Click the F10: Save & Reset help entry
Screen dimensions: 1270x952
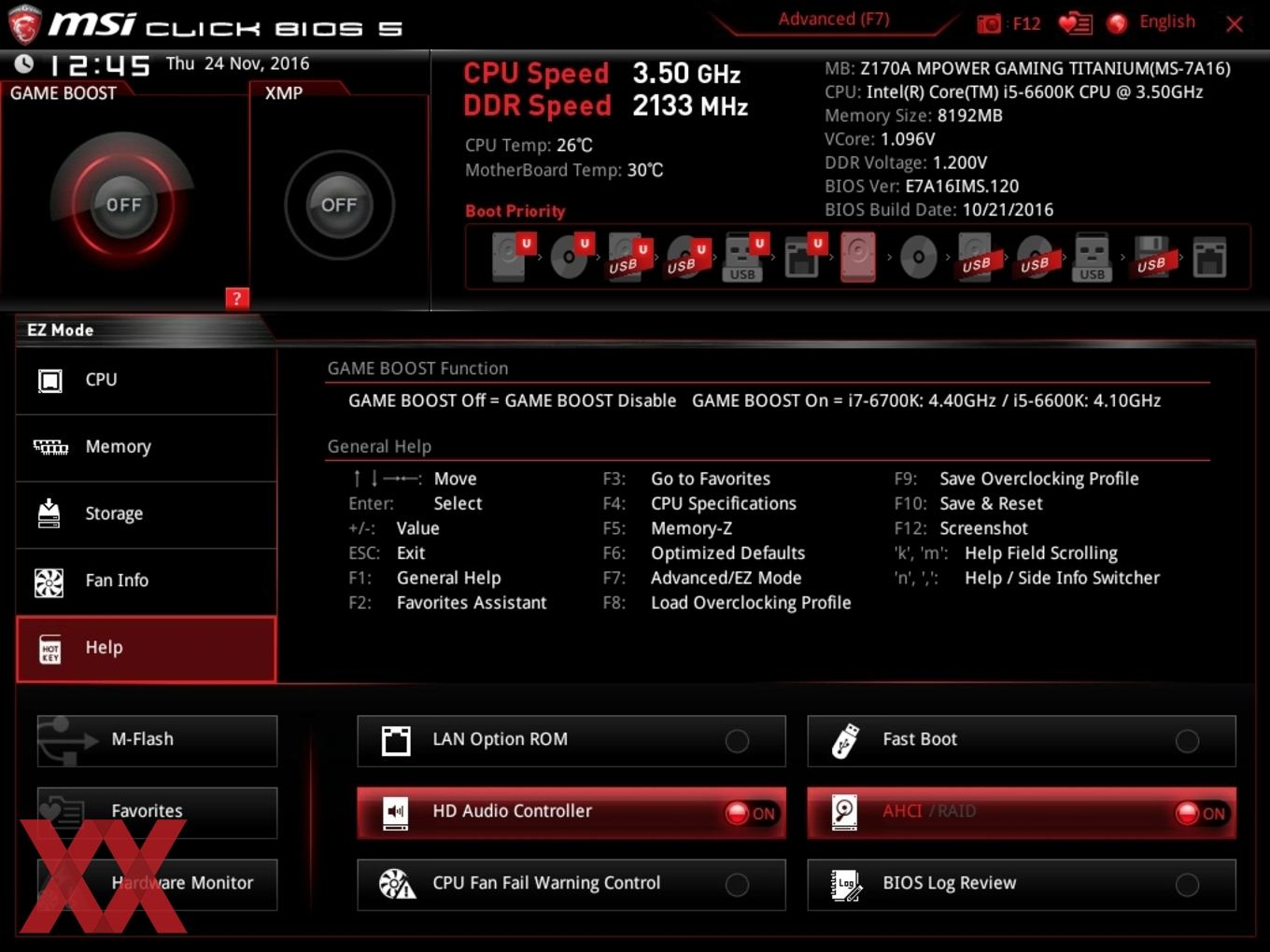(968, 503)
